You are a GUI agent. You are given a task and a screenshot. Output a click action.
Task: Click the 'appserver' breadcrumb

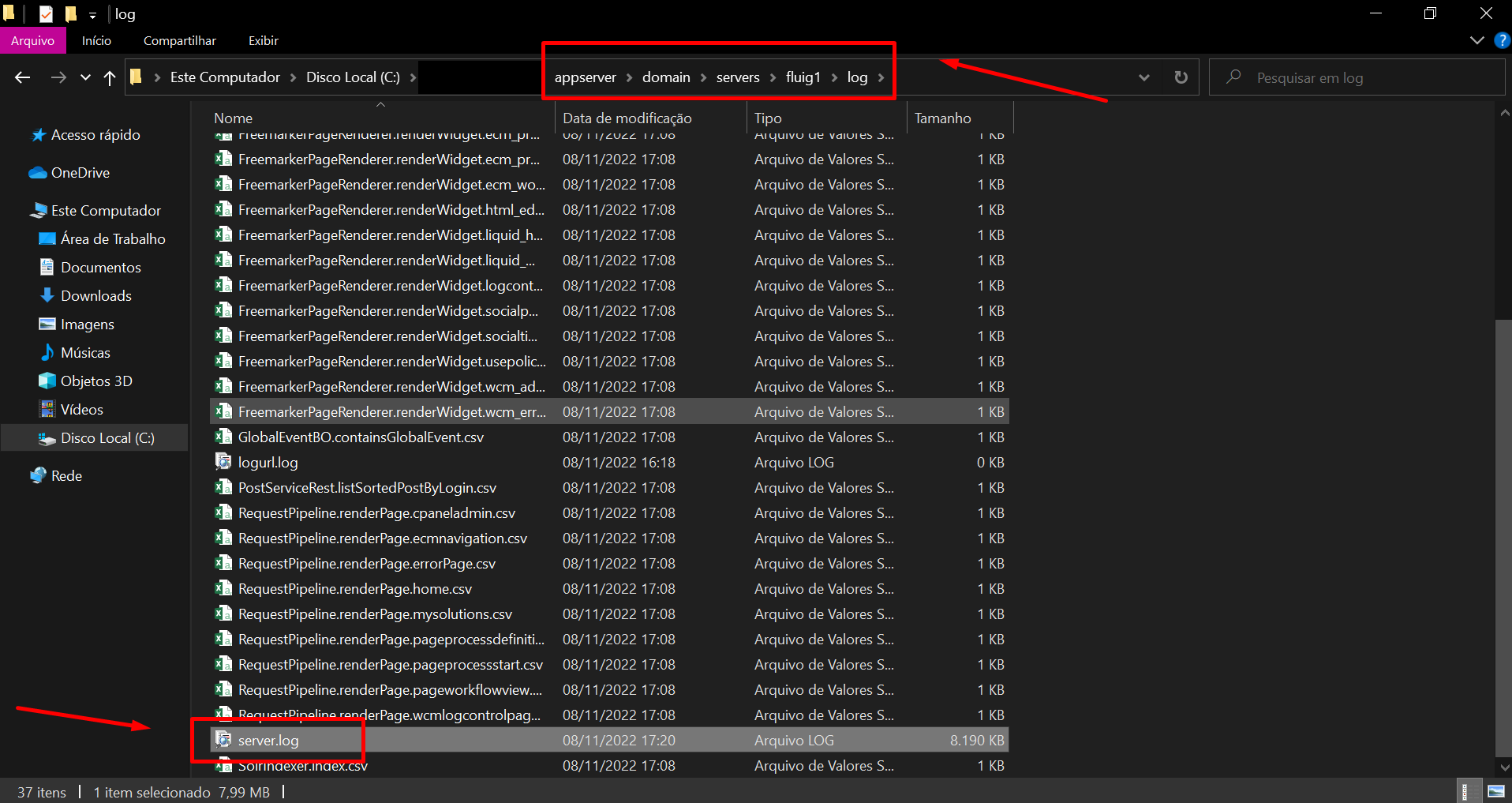click(x=585, y=77)
